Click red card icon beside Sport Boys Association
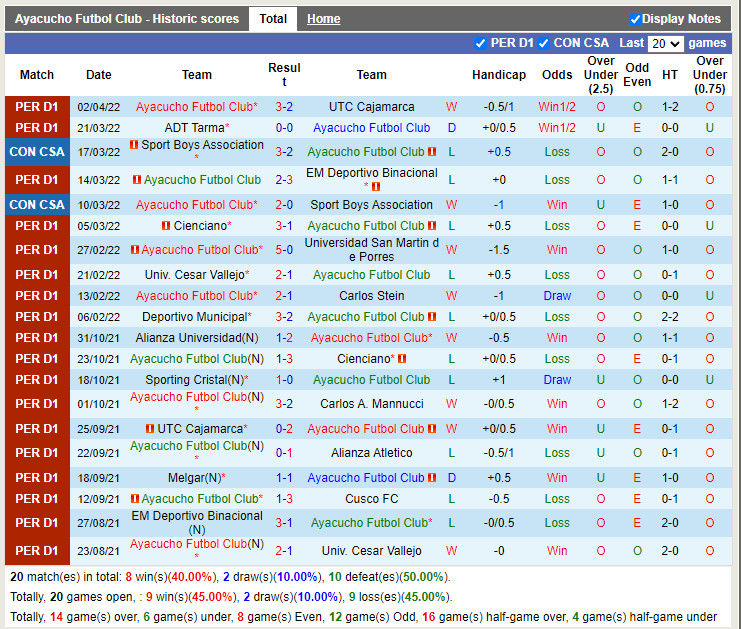The width and height of the screenshot is (741, 629). [134, 145]
